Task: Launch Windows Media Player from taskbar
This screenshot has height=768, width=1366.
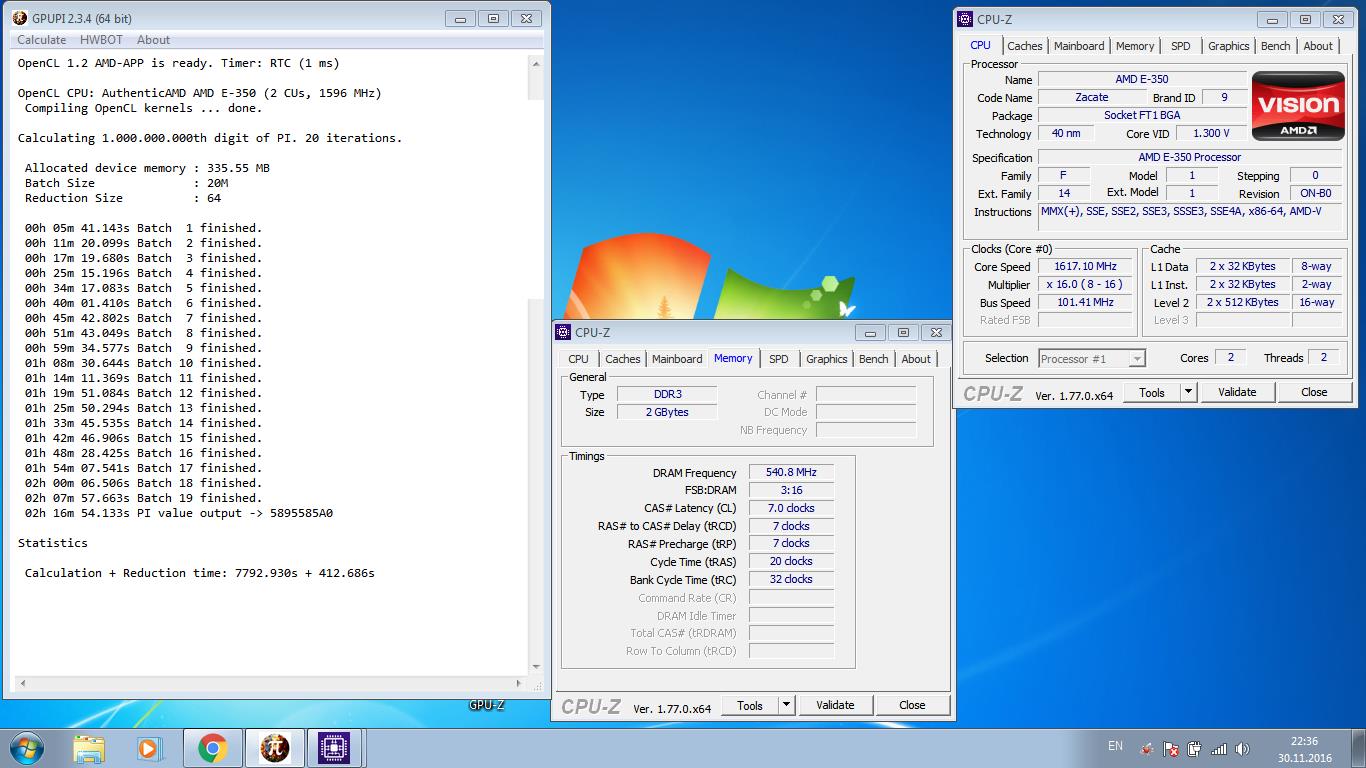Action: pyautogui.click(x=150, y=748)
